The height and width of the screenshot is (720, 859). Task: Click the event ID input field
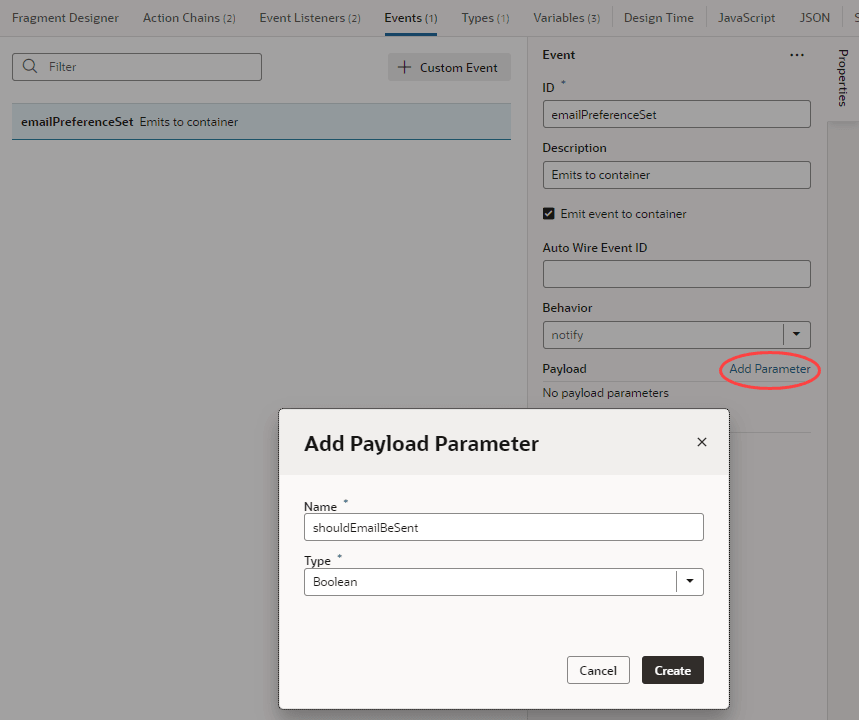pyautogui.click(x=676, y=114)
